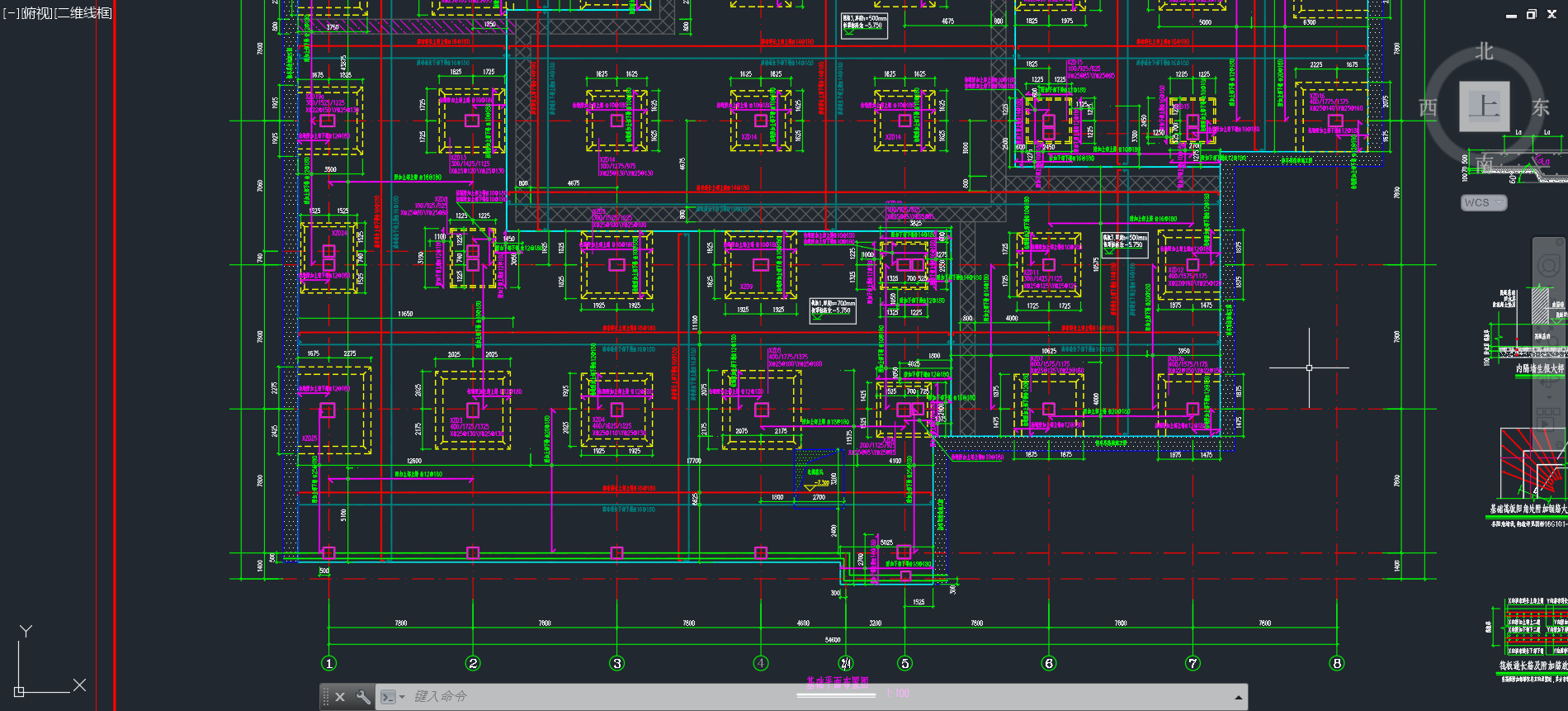Click the ViewCube 上 top face
The width and height of the screenshot is (1568, 711).
1484,106
